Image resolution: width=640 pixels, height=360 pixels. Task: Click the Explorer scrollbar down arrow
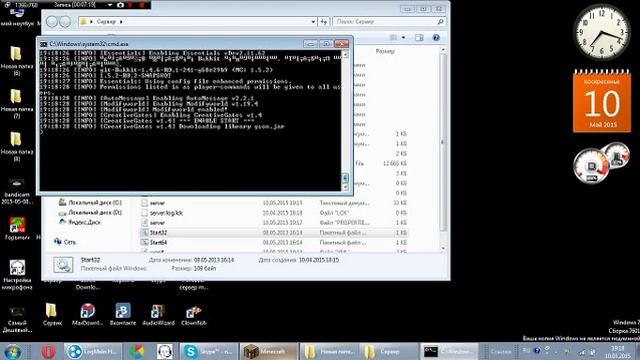point(443,248)
